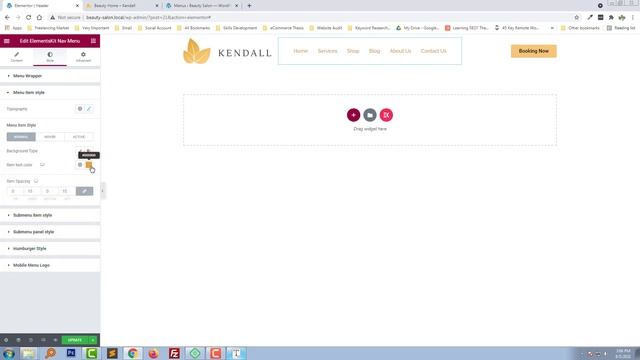Edit Typography with the pencil icon
Image resolution: width=640 pixels, height=360 pixels.
89,109
